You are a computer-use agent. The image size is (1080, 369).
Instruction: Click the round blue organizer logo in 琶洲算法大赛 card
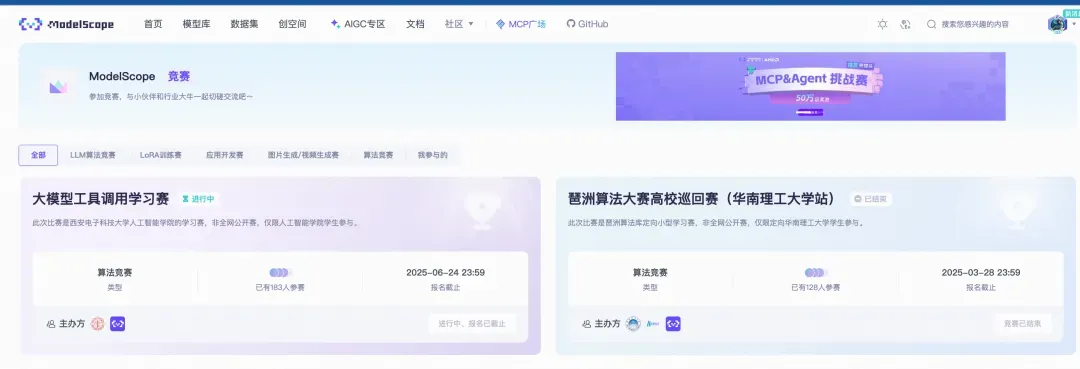coord(633,324)
